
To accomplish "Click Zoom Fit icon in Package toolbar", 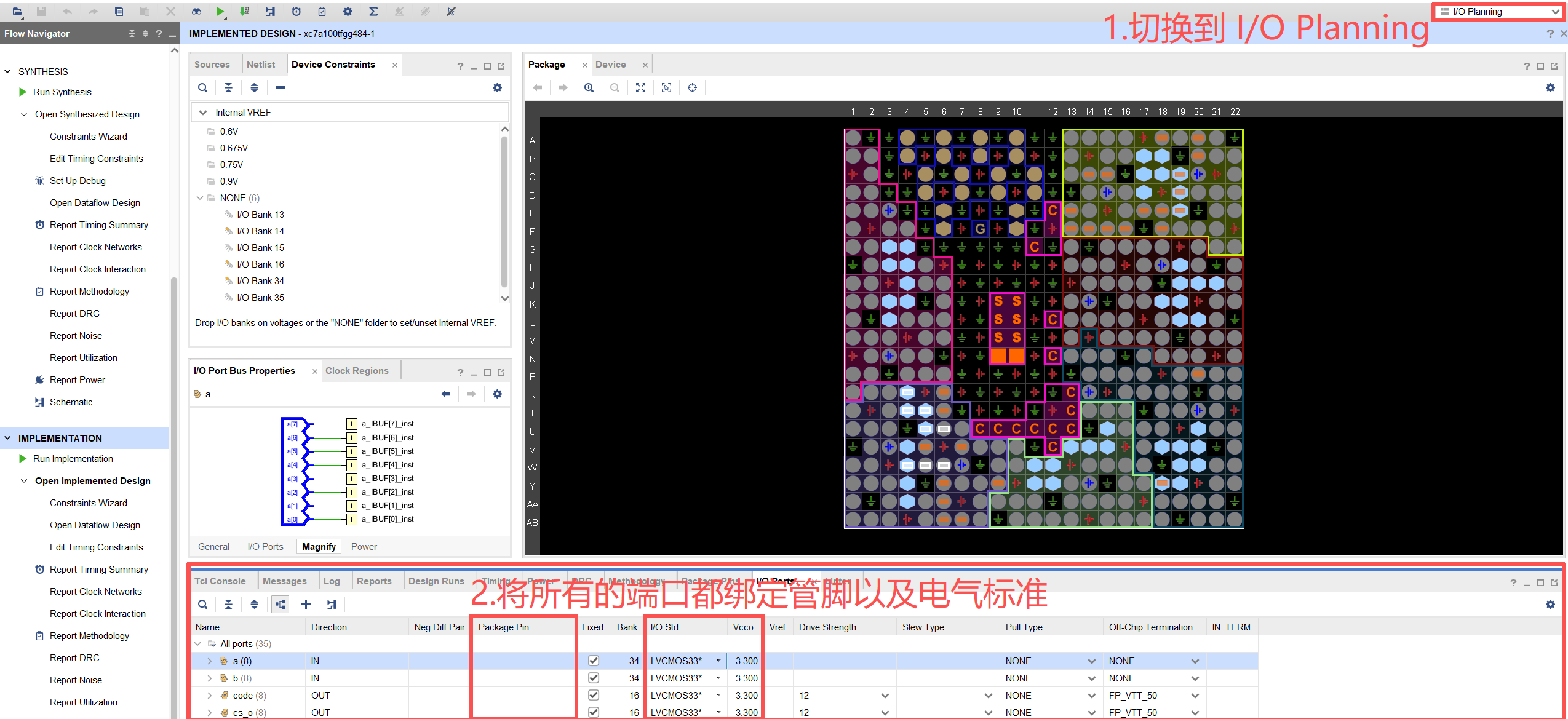I will (x=640, y=88).
